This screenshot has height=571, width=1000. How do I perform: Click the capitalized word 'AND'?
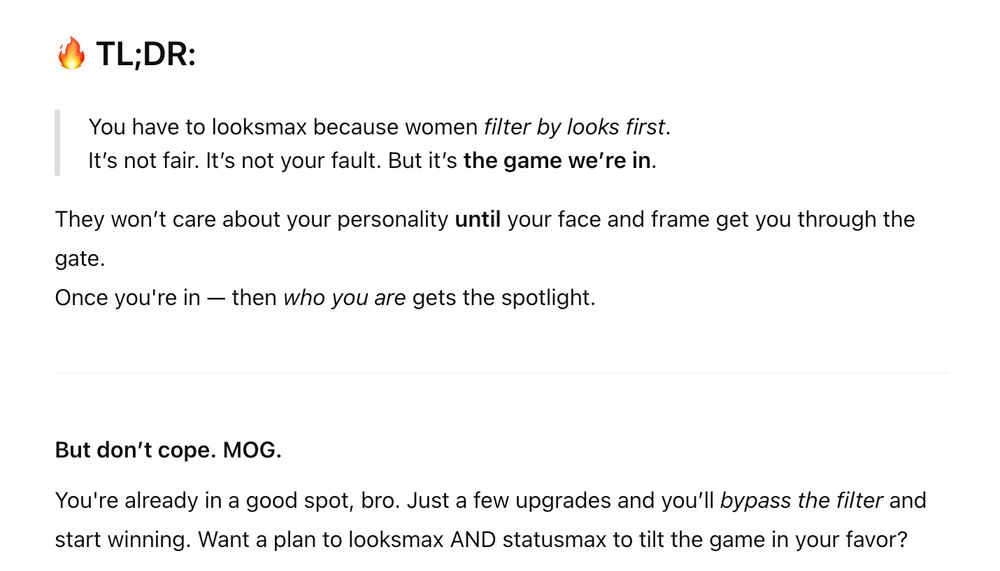[473, 540]
